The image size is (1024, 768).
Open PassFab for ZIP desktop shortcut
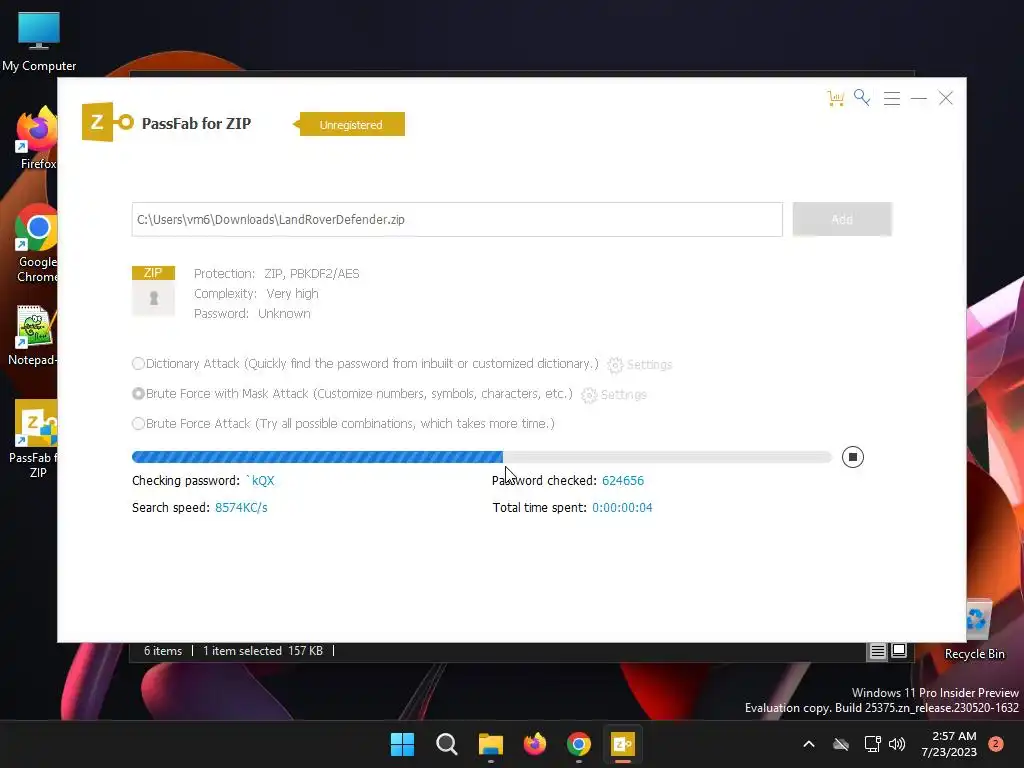click(35, 439)
